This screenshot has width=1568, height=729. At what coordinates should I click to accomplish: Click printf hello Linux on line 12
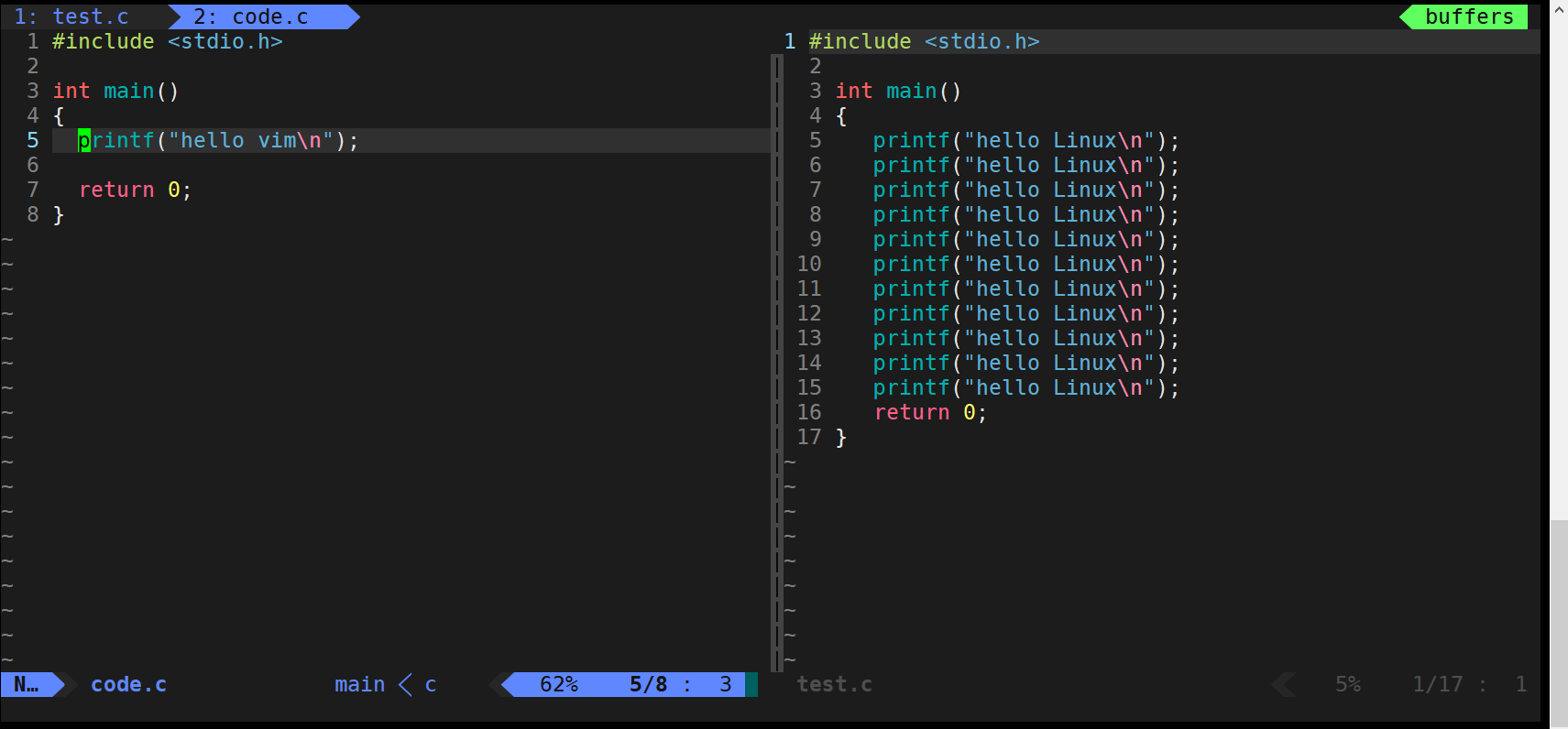[1026, 313]
